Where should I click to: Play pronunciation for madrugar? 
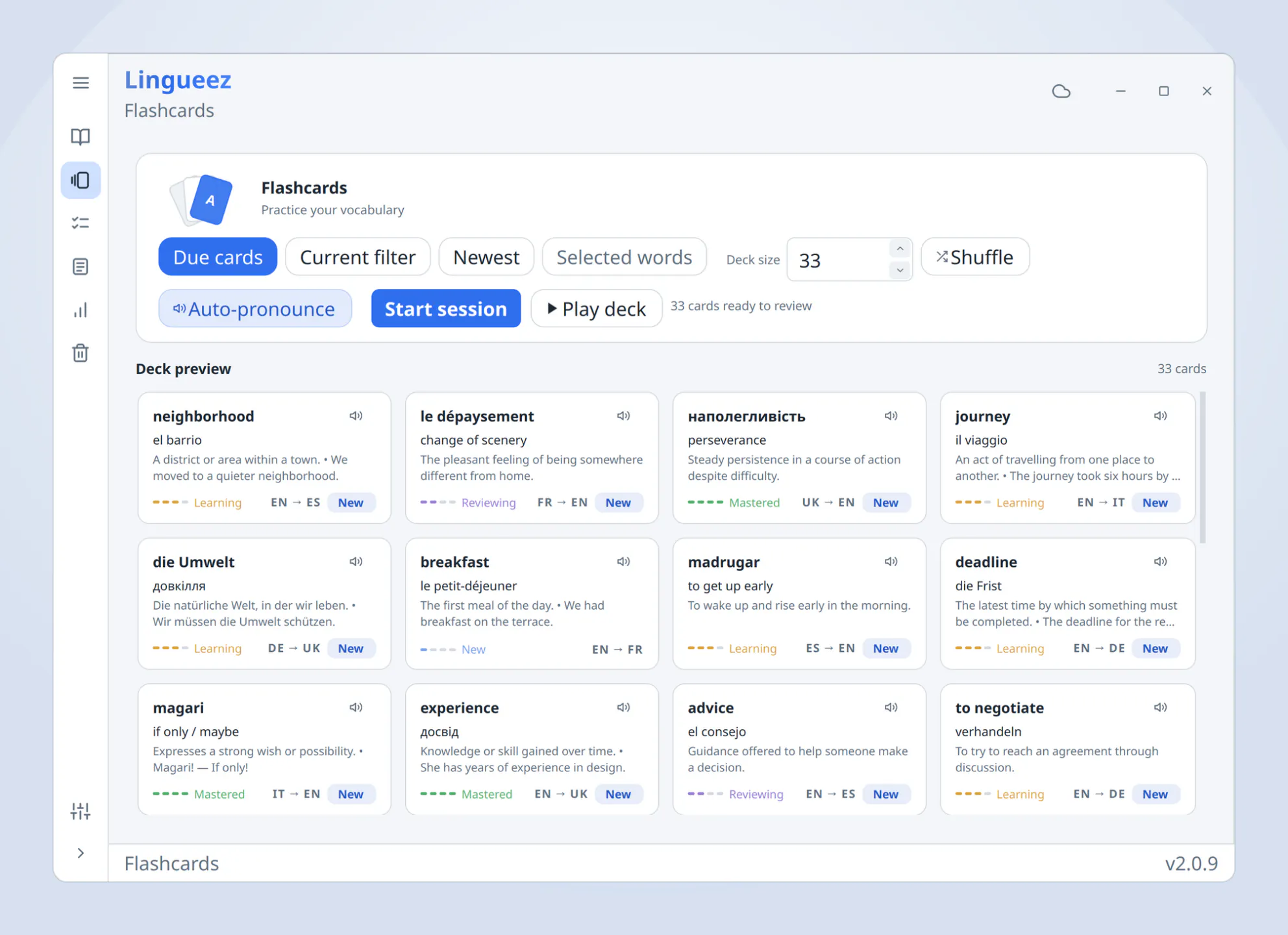pos(891,562)
